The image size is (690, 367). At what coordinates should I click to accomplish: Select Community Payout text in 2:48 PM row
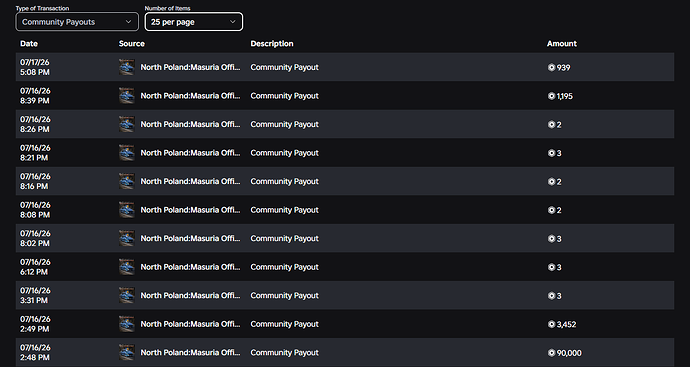pyautogui.click(x=284, y=352)
